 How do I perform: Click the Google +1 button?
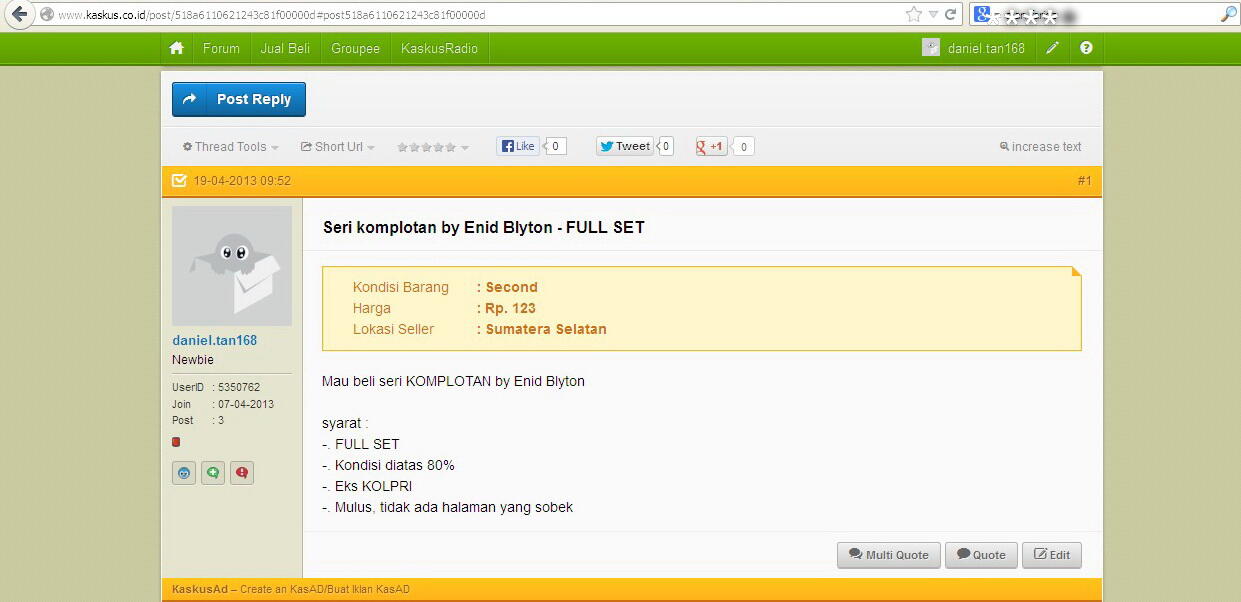(711, 146)
